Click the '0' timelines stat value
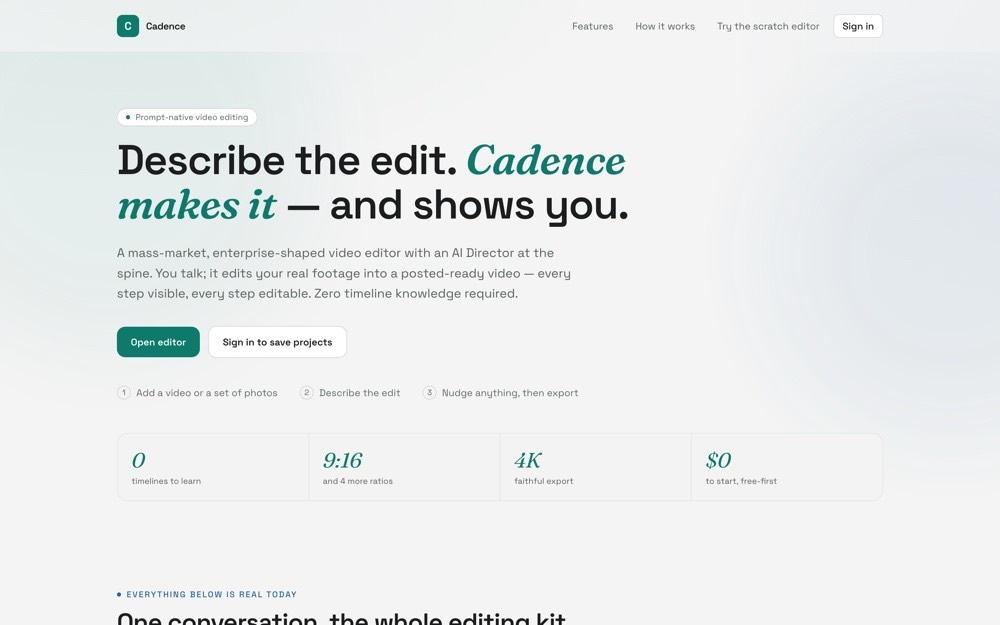This screenshot has width=1000, height=625. (138, 460)
